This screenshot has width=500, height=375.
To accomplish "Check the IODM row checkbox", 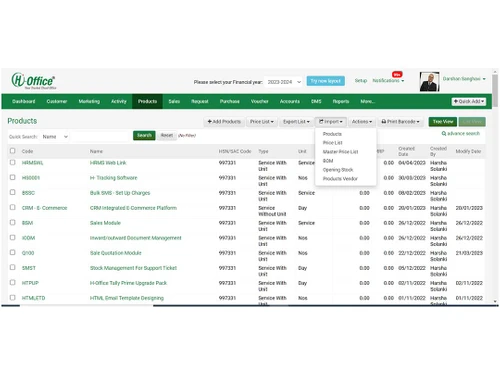I will pos(13,237).
